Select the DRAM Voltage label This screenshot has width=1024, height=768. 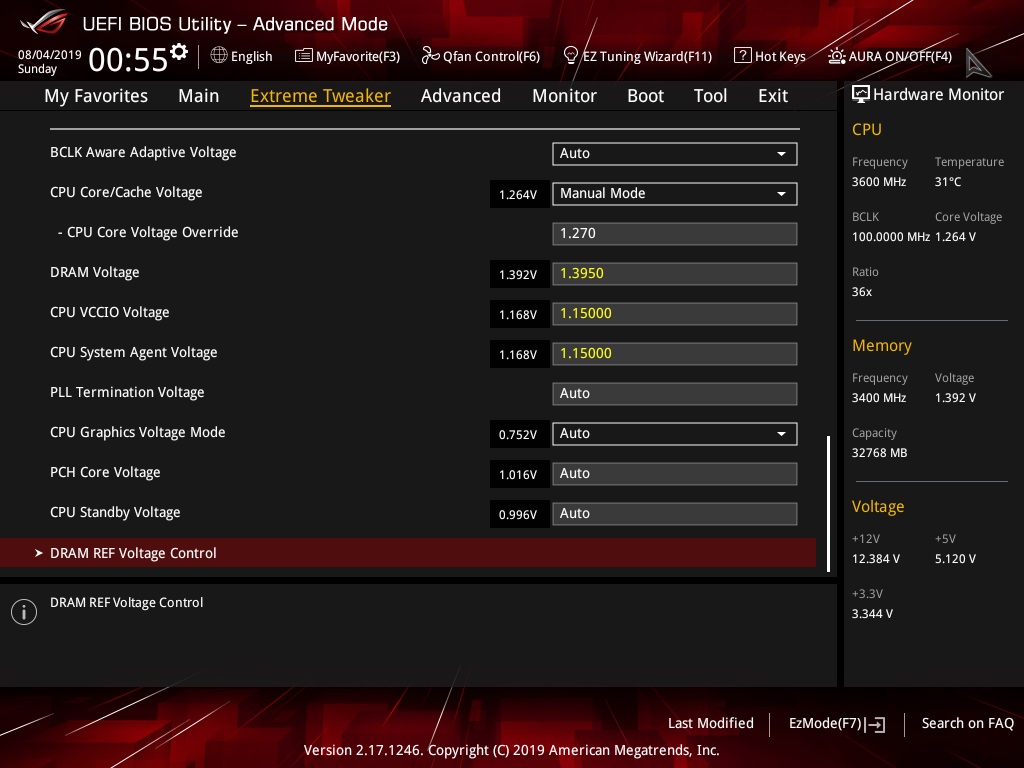pyautogui.click(x=95, y=272)
